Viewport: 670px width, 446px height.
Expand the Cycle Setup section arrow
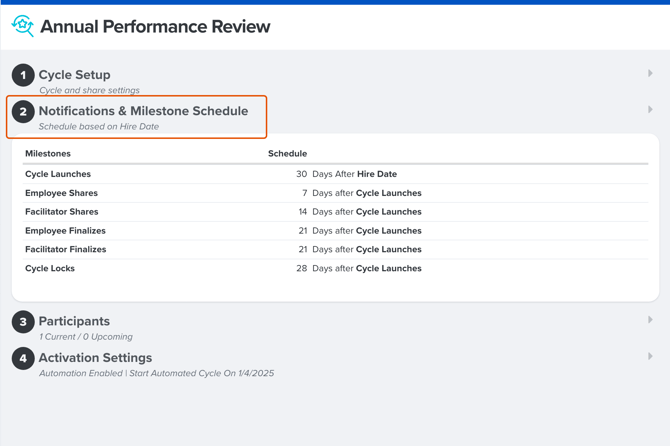tap(650, 74)
